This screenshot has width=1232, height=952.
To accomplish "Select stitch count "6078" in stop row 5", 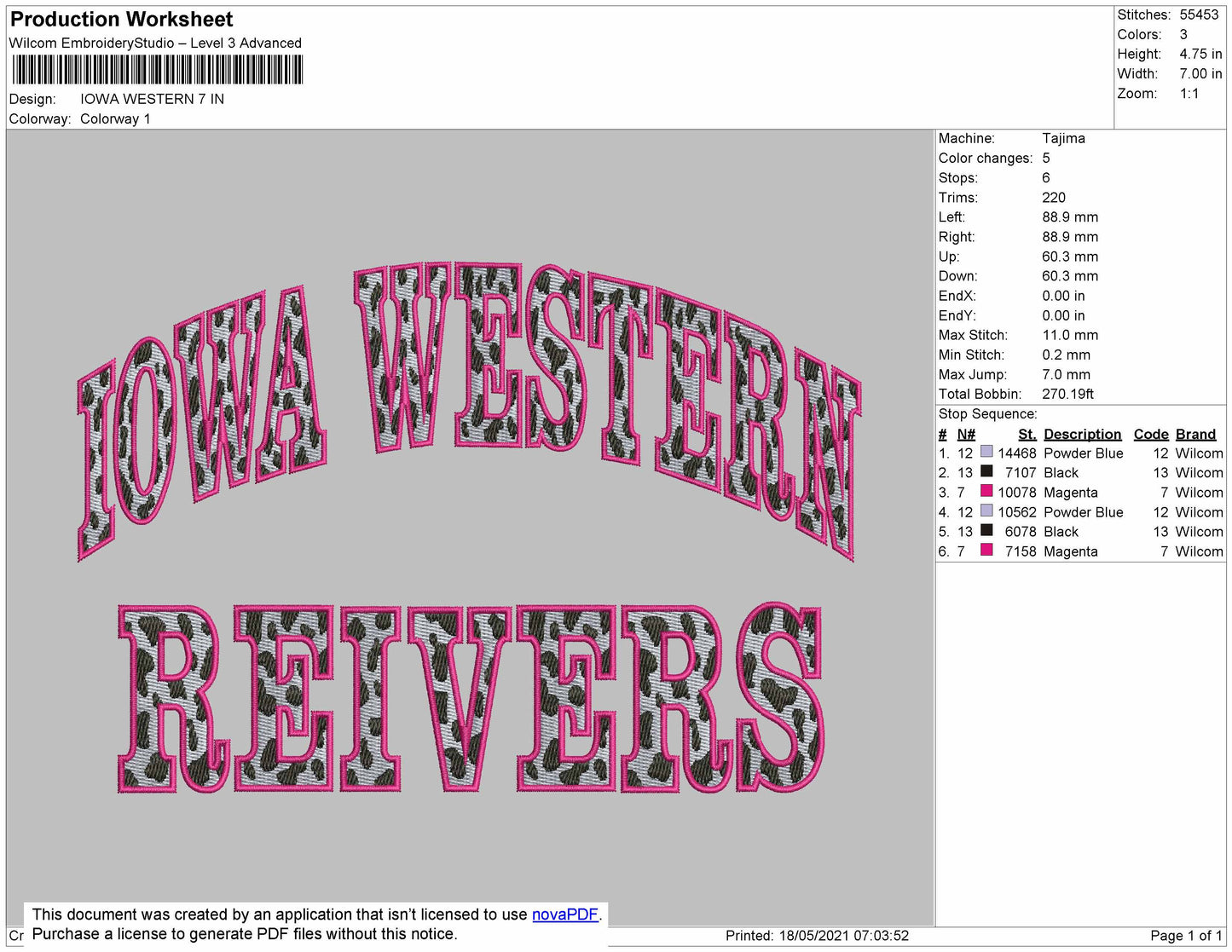I will pos(1021,532).
